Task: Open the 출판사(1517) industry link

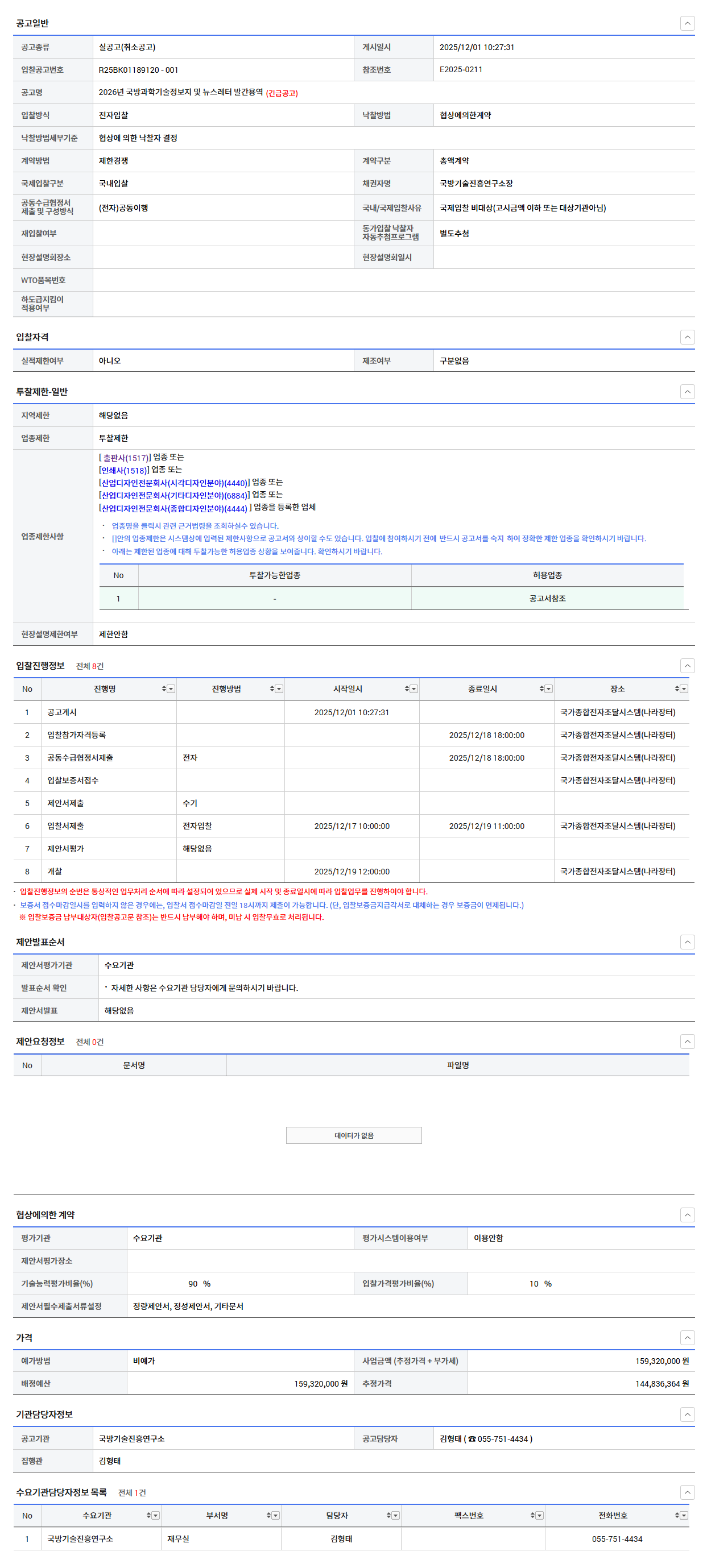Action: pyautogui.click(x=126, y=458)
